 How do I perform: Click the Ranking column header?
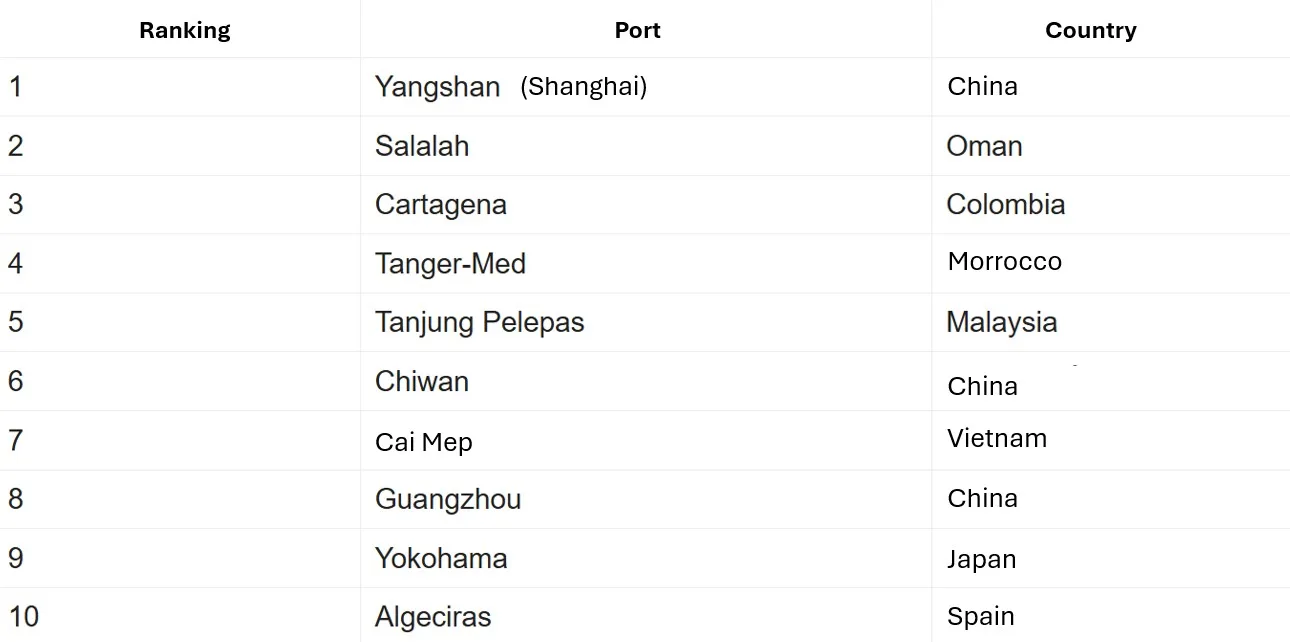(185, 30)
